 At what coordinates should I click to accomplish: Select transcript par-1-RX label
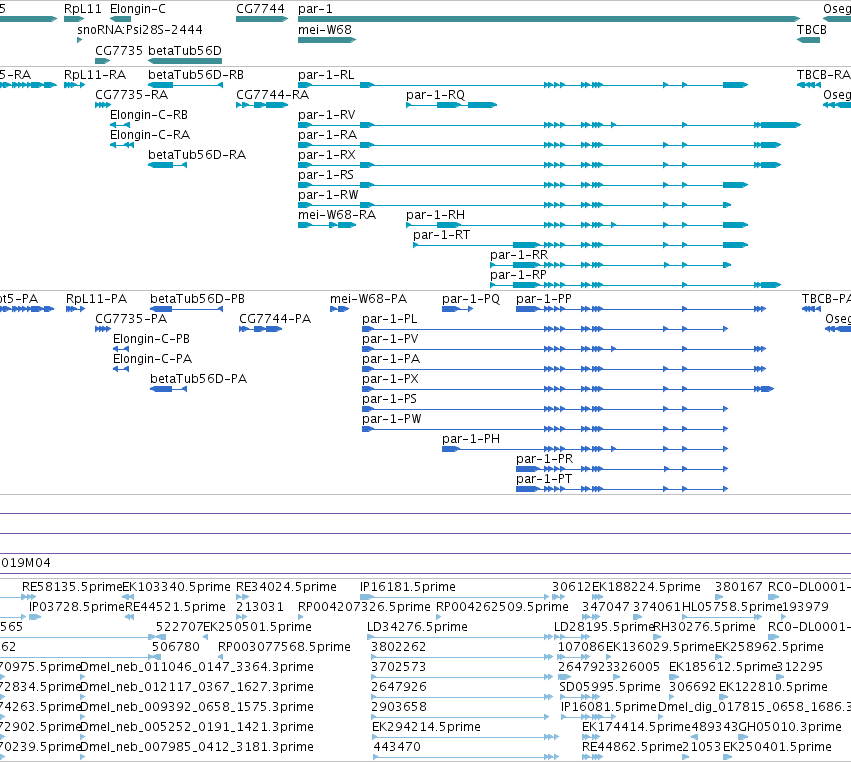tap(327, 155)
